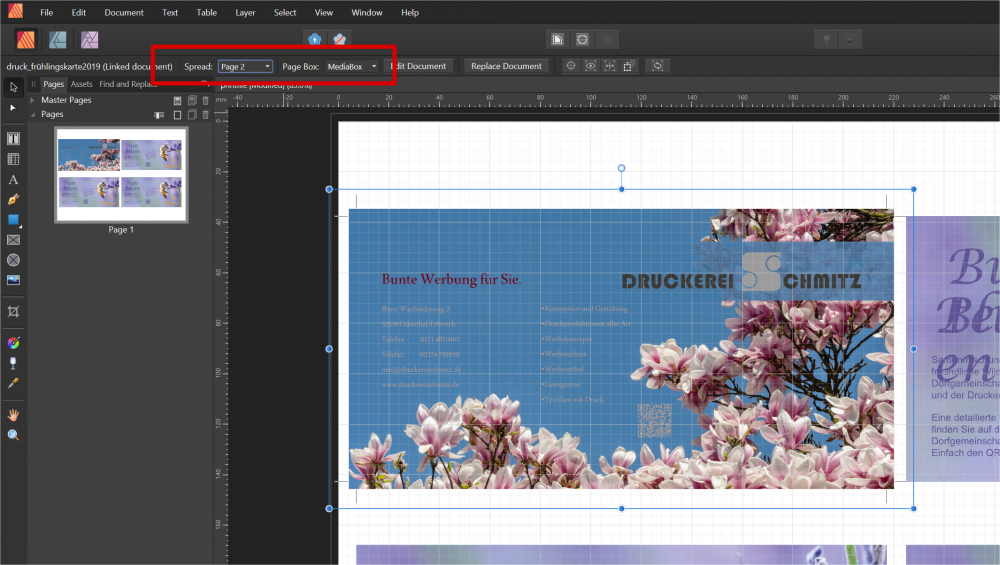Image resolution: width=1000 pixels, height=565 pixels.
Task: Open the Select menu
Action: (284, 12)
